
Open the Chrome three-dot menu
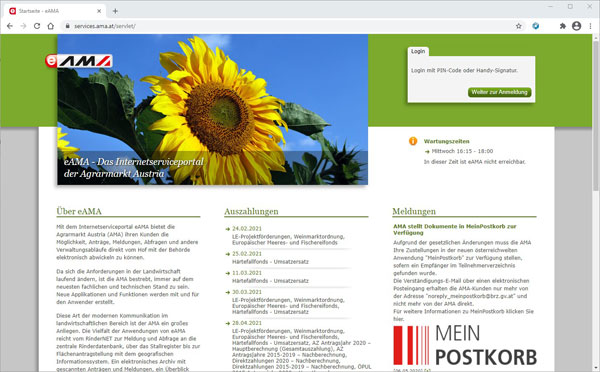[590, 26]
